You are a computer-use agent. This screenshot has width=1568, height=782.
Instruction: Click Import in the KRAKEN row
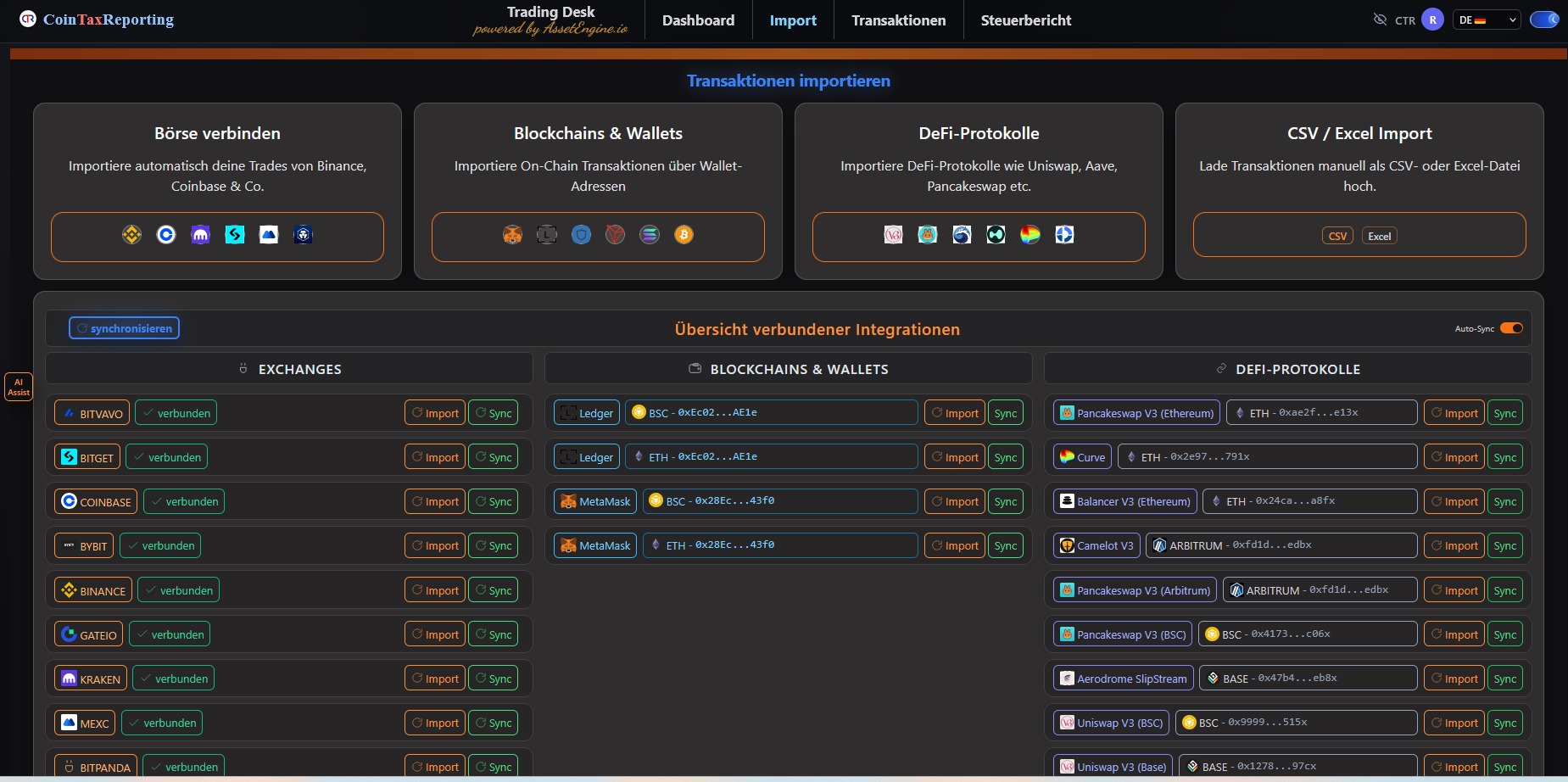click(x=435, y=679)
